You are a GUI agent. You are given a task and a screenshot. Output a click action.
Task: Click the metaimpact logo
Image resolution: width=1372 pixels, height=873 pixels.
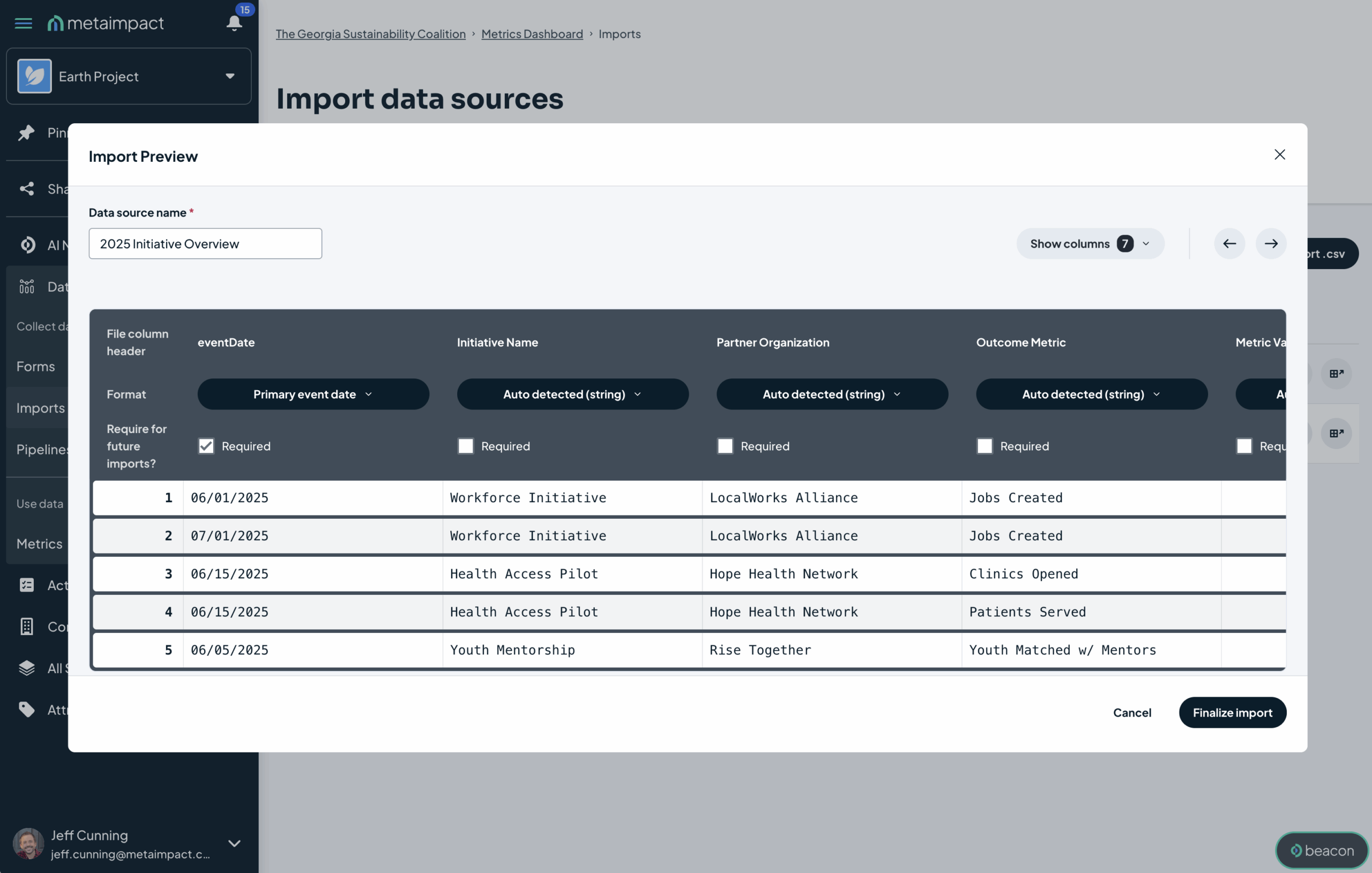pos(106,24)
